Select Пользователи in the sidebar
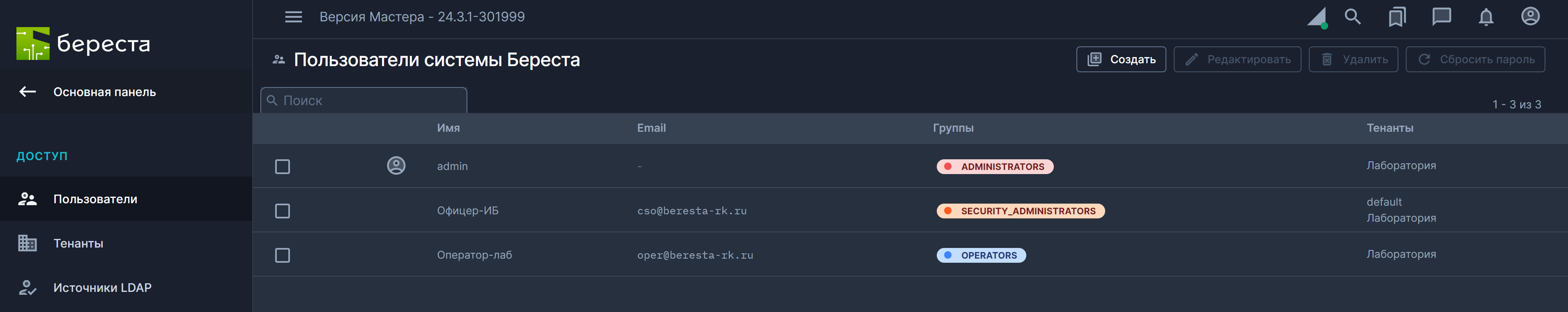The height and width of the screenshot is (312, 1568). 95,199
